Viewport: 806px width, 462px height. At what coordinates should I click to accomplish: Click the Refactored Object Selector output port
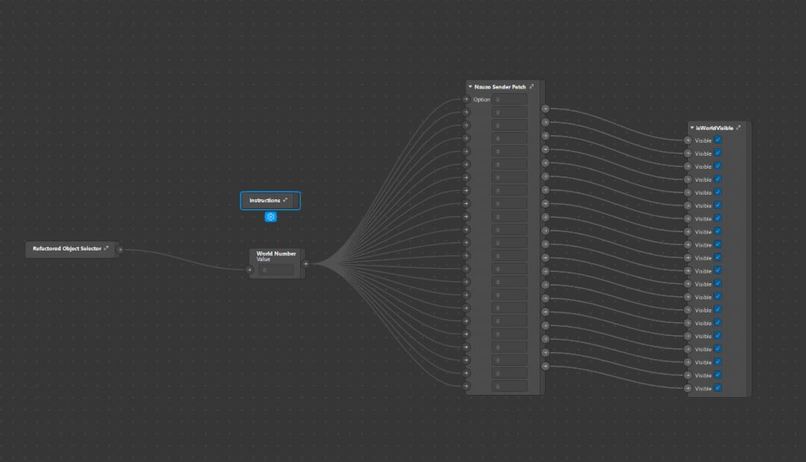coord(120,250)
